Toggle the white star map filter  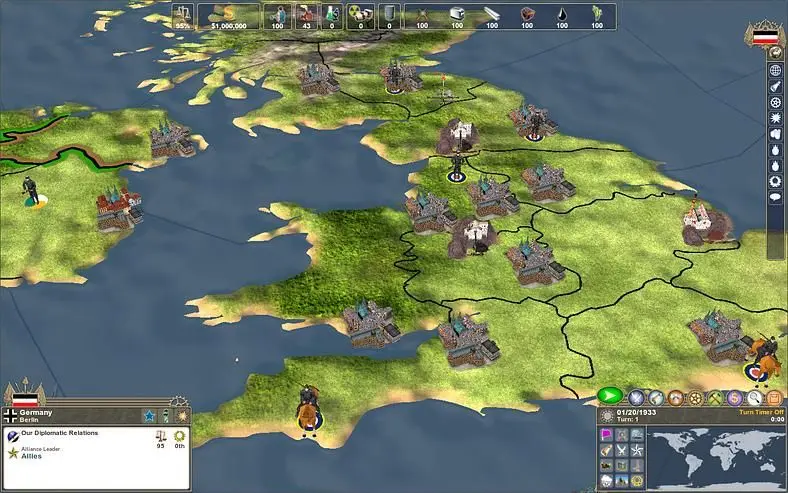pyautogui.click(x=637, y=450)
